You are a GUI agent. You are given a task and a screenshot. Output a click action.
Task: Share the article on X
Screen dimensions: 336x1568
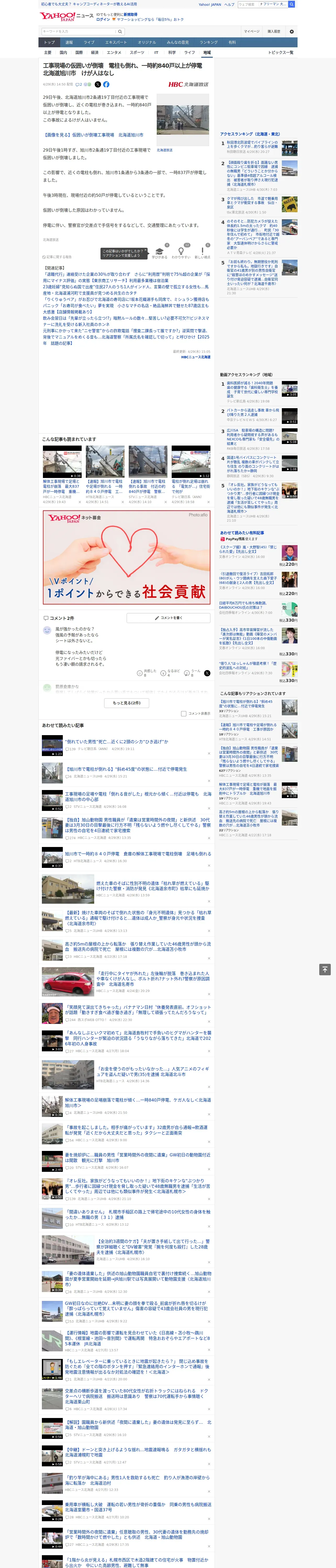coord(98,85)
